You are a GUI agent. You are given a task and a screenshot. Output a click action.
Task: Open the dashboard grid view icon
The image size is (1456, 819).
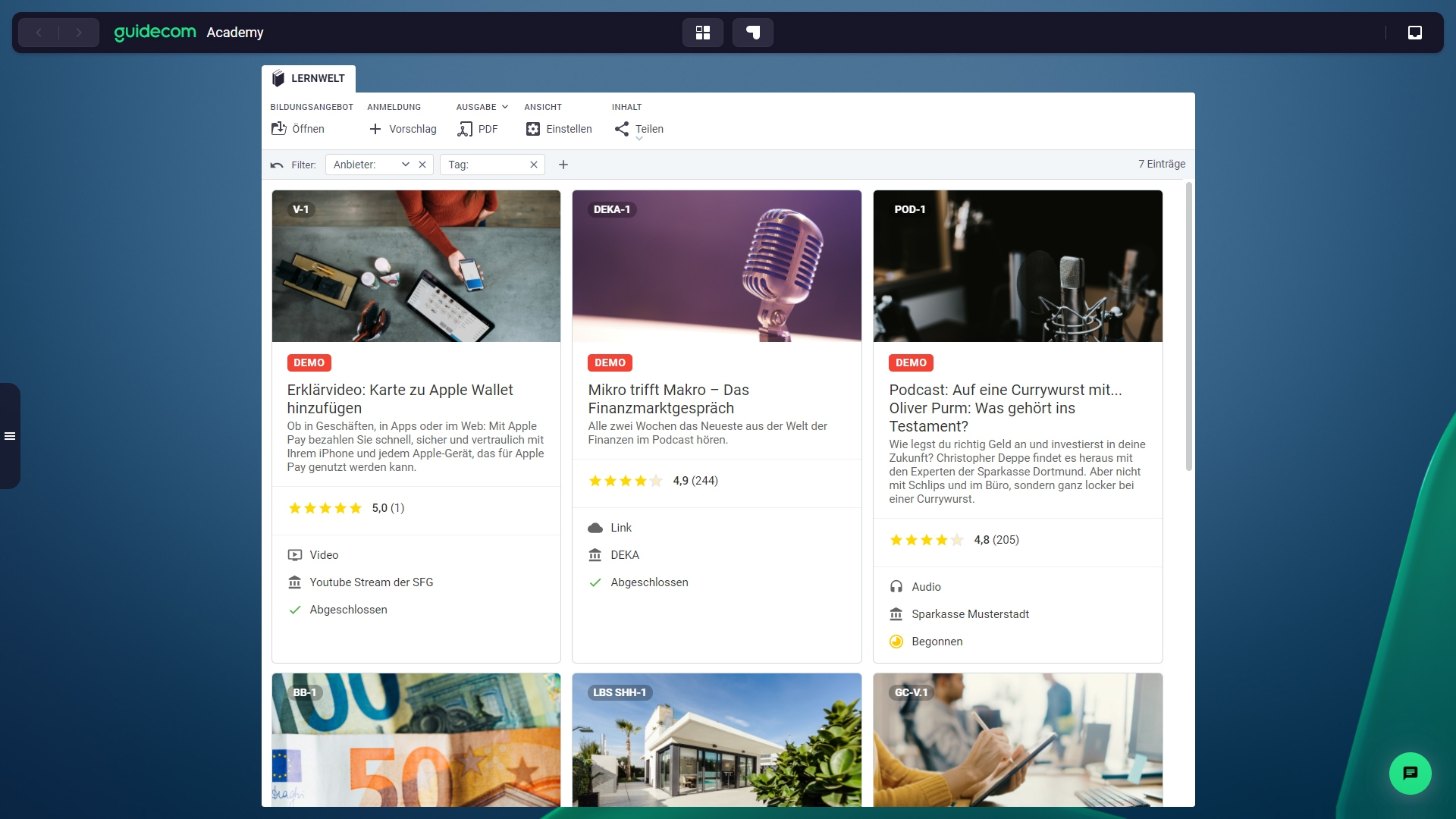702,33
